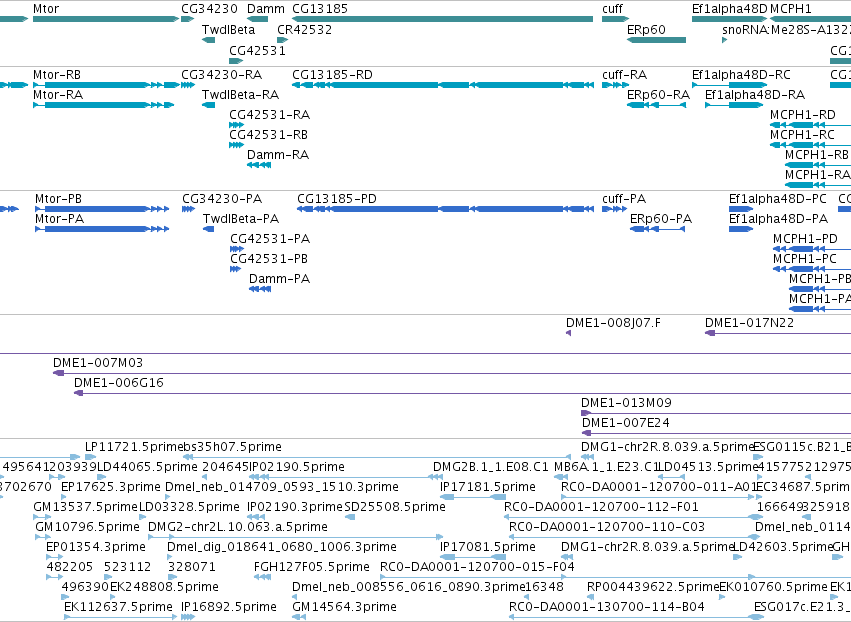Select the CR42532 gene label
The height and width of the screenshot is (622, 851).
(x=304, y=30)
